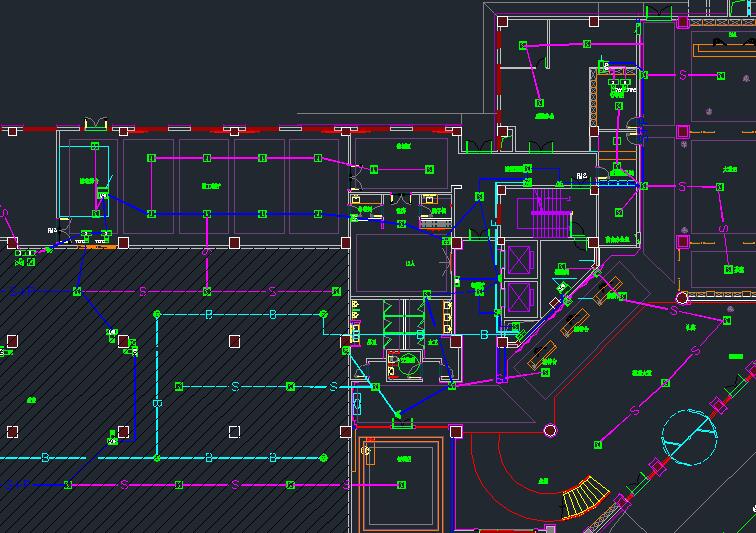This screenshot has width=756, height=533.
Task: Click the white outlined column in the hatched area
Action: click(234, 432)
